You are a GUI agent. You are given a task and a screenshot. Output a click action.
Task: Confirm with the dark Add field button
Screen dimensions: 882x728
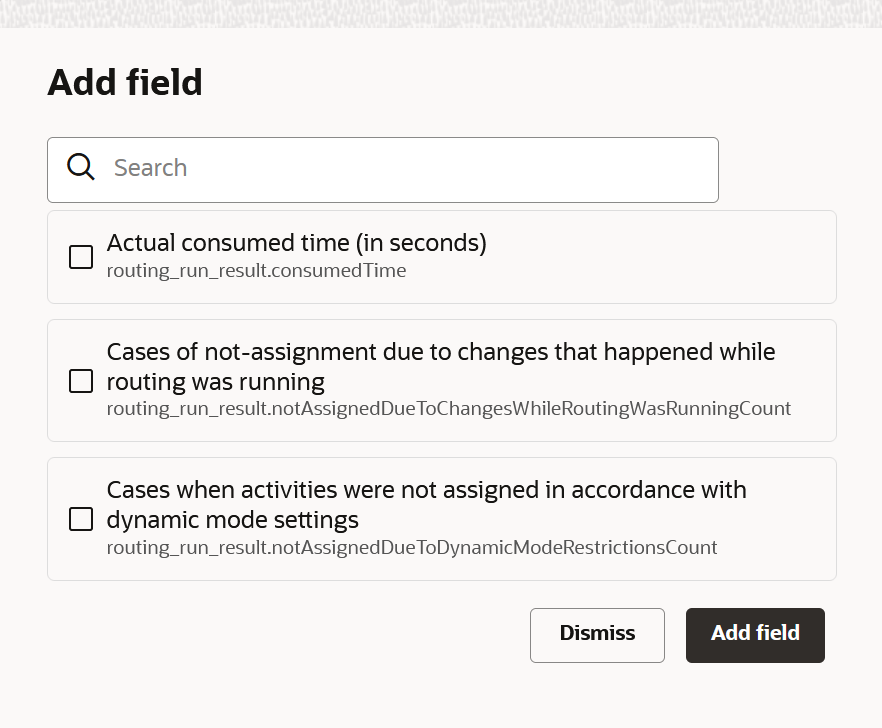755,635
